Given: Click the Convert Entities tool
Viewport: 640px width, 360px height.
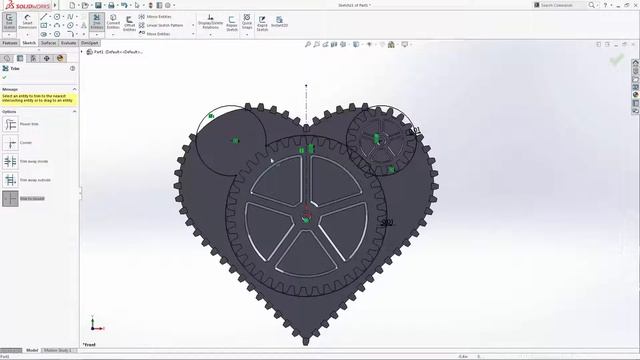Looking at the screenshot, I should pos(113,21).
